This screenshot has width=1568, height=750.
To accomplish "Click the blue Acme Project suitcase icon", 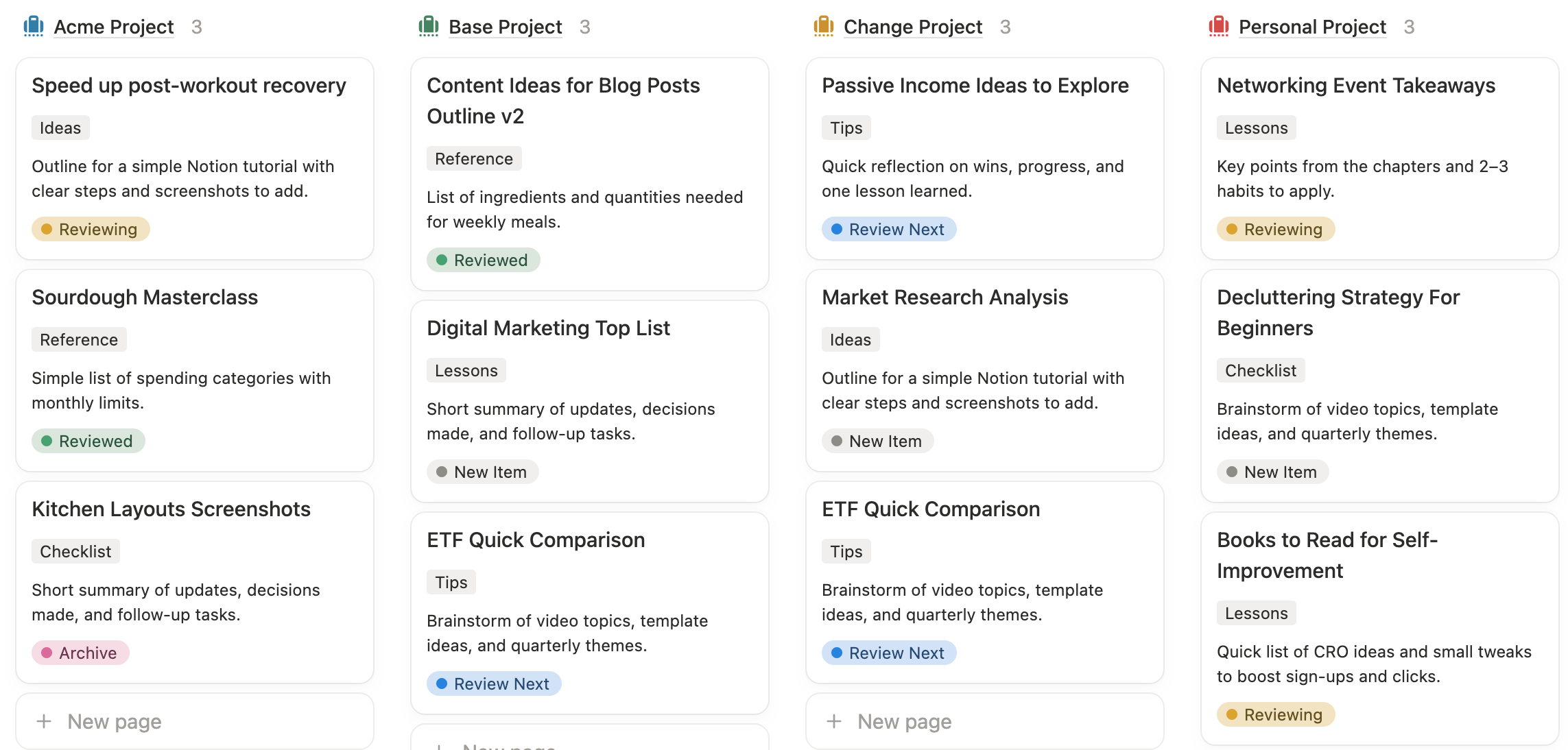I will coord(34,27).
